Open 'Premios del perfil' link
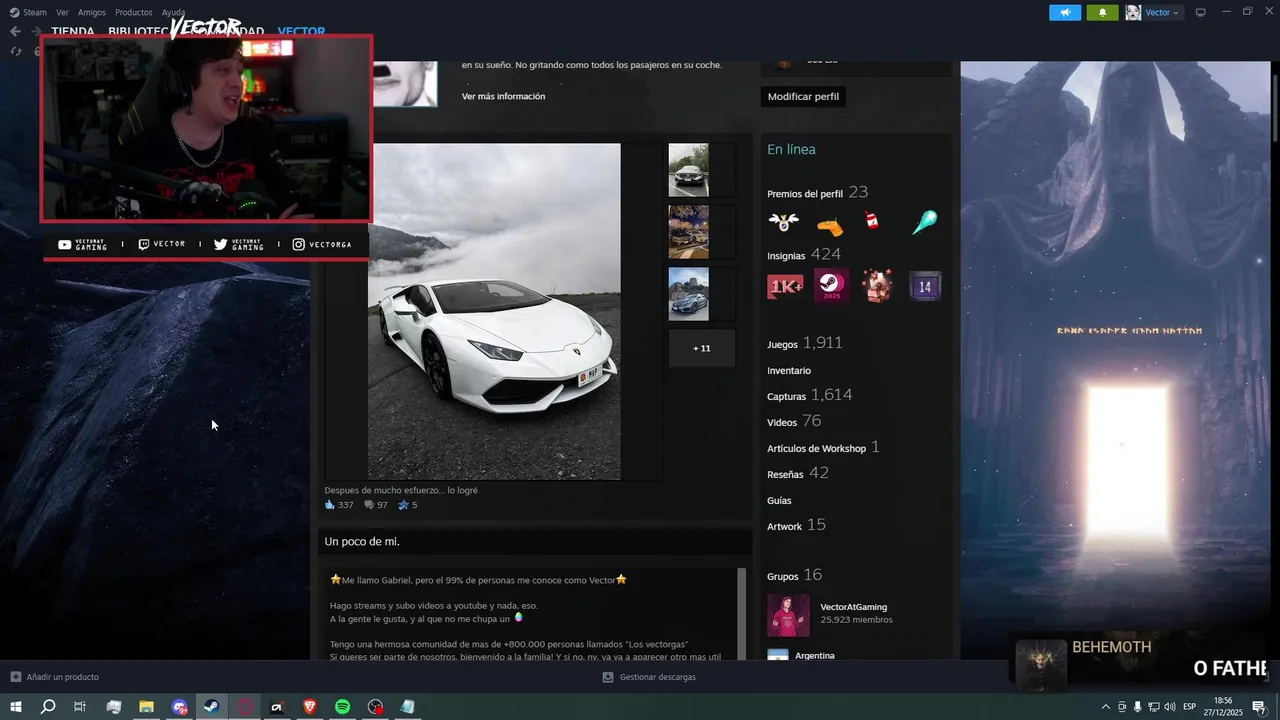Viewport: 1280px width, 720px height. tap(804, 193)
